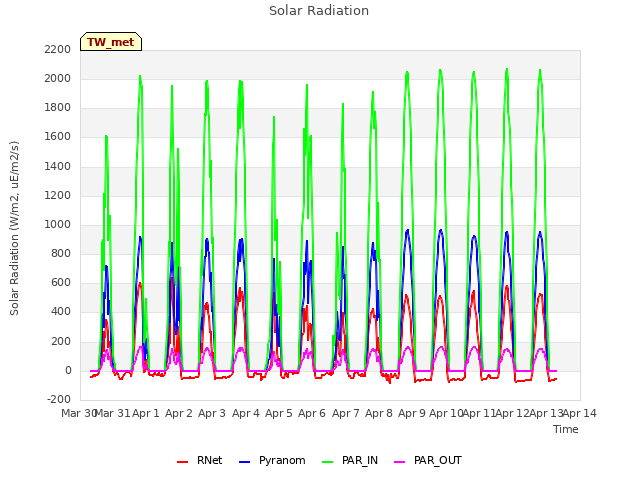Click the Apr 6 x-axis tick label
Viewport: 640px width, 480px height.
312,413
